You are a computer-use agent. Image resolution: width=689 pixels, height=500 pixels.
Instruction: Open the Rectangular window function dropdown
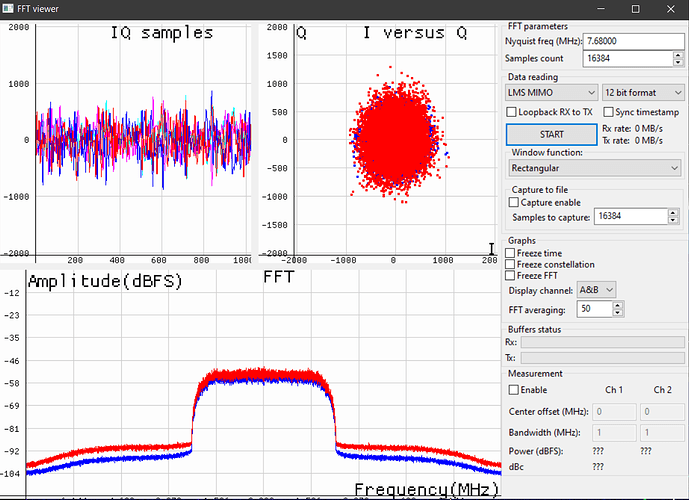pyautogui.click(x=594, y=168)
